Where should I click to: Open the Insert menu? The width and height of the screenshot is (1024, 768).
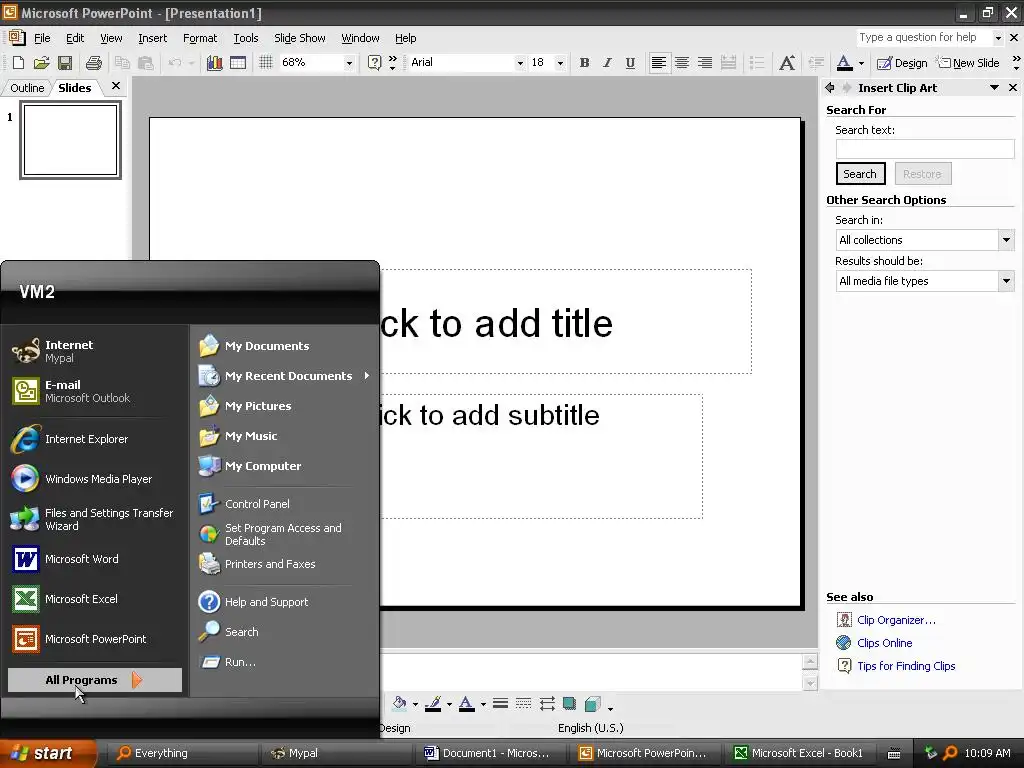point(152,38)
